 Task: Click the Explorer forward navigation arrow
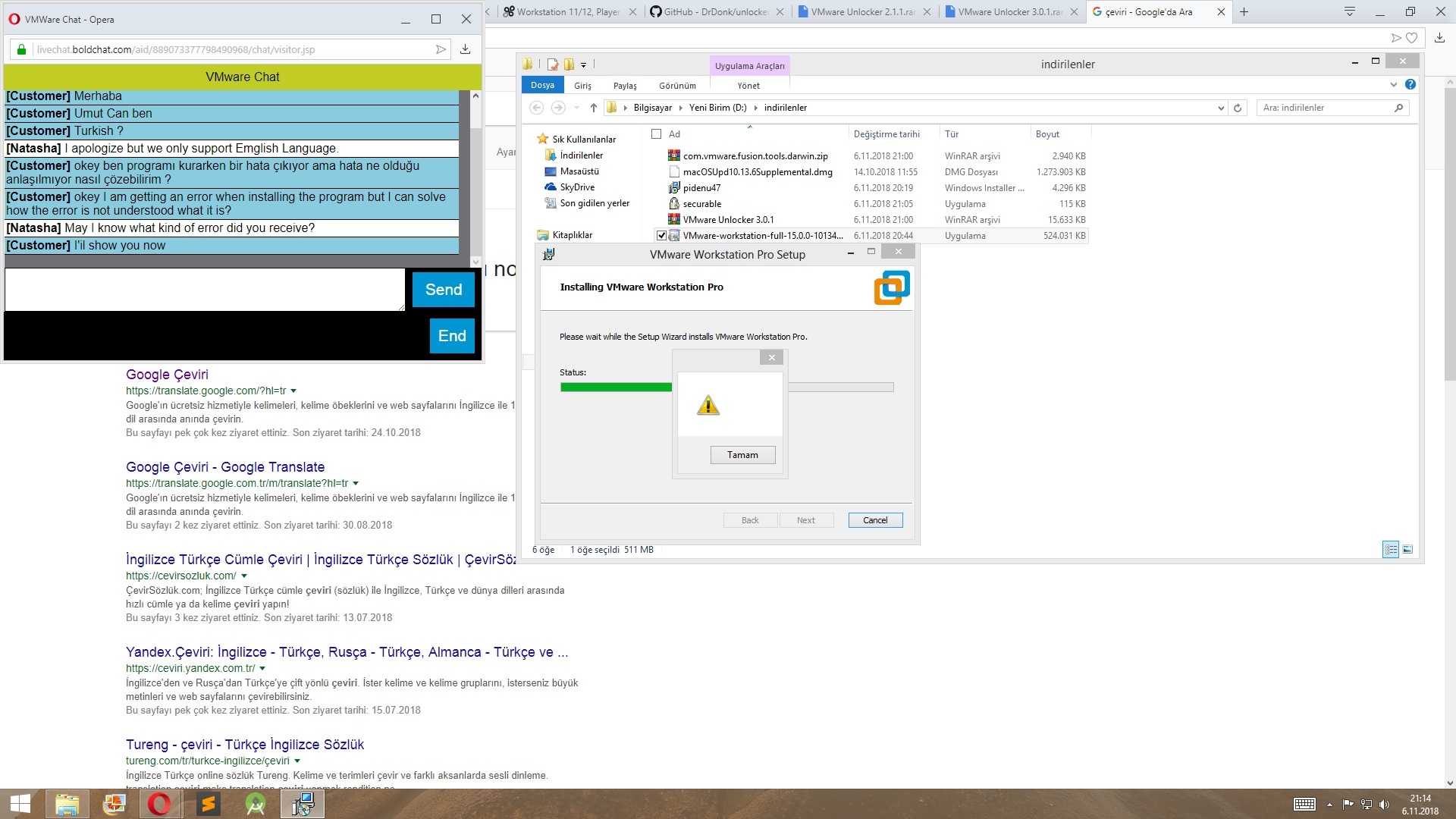pyautogui.click(x=558, y=108)
